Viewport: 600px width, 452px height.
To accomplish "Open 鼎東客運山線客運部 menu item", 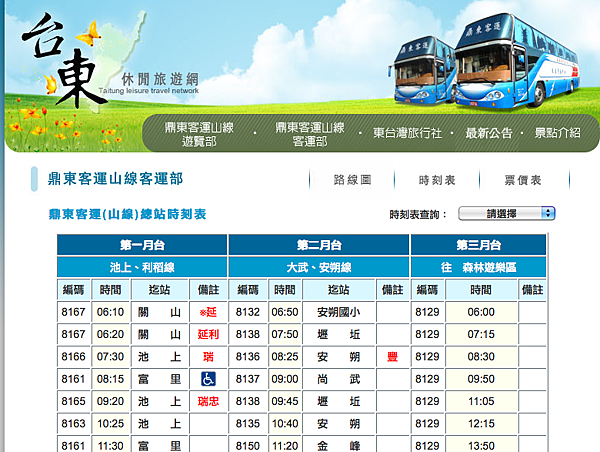I will [310, 134].
